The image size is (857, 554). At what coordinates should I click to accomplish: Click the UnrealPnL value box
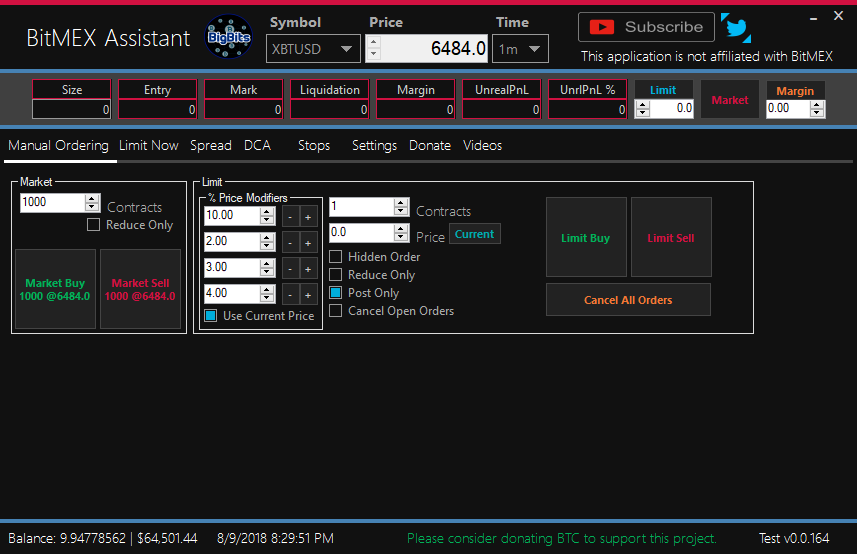pyautogui.click(x=502, y=109)
